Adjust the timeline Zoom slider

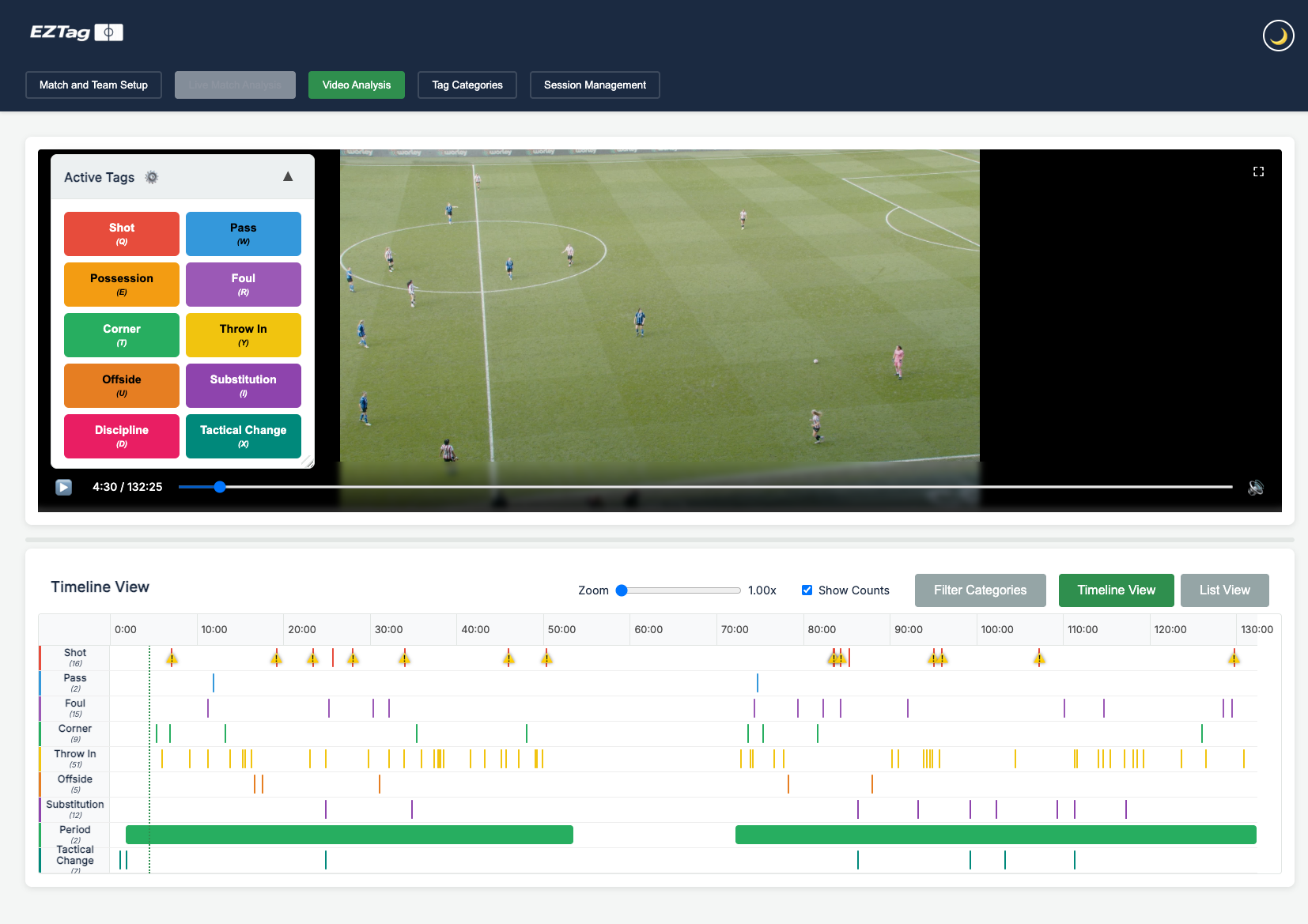622,590
